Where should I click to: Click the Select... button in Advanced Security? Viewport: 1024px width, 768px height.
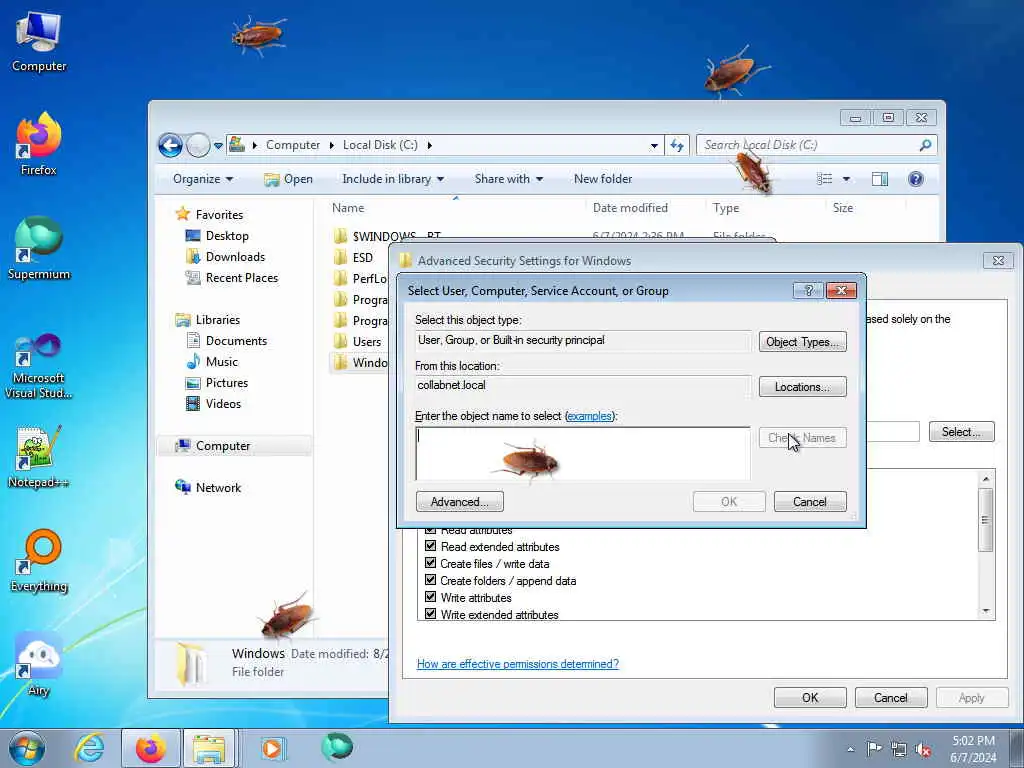961,432
